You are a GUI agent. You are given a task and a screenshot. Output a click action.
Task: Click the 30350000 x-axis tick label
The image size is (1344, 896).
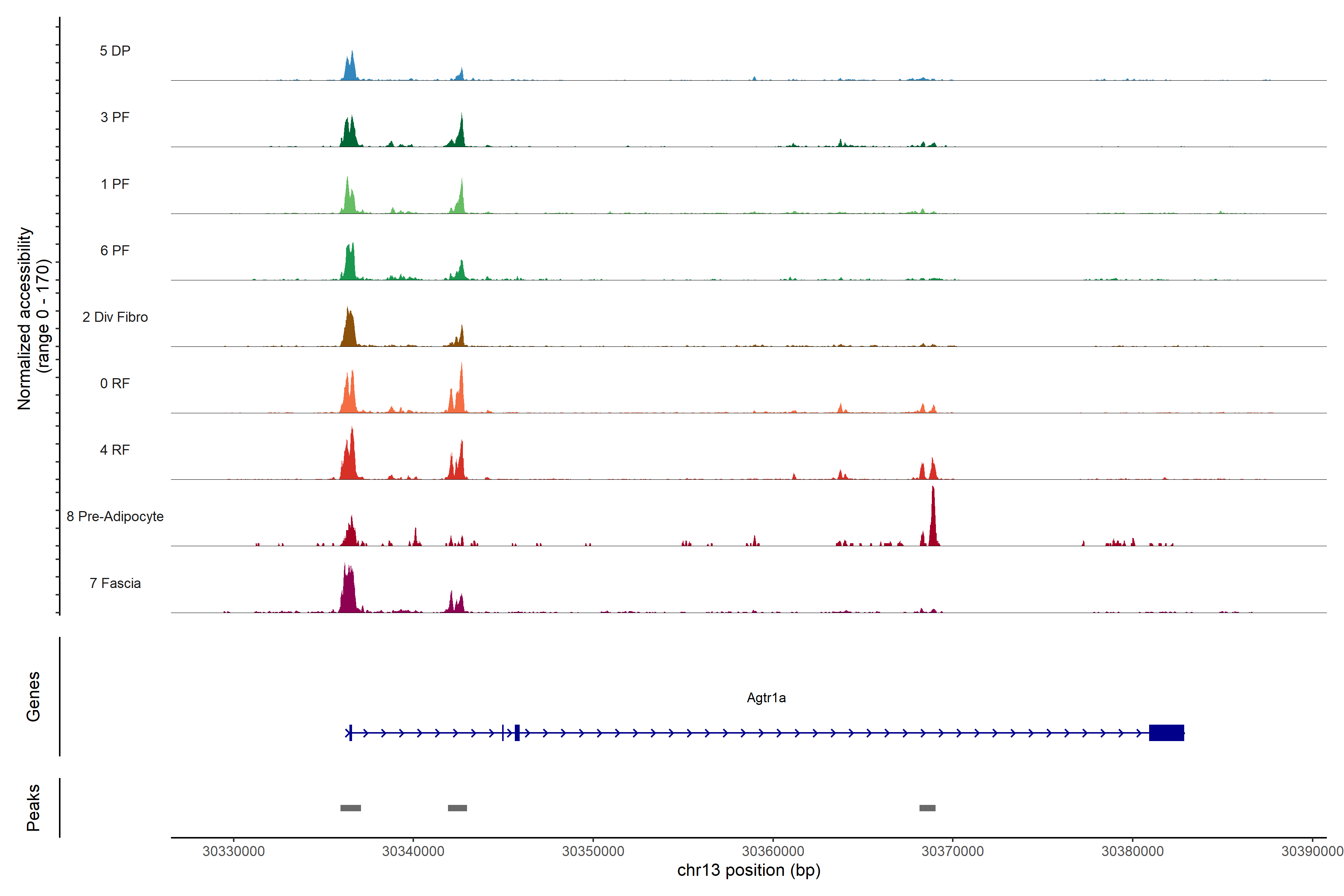(593, 851)
